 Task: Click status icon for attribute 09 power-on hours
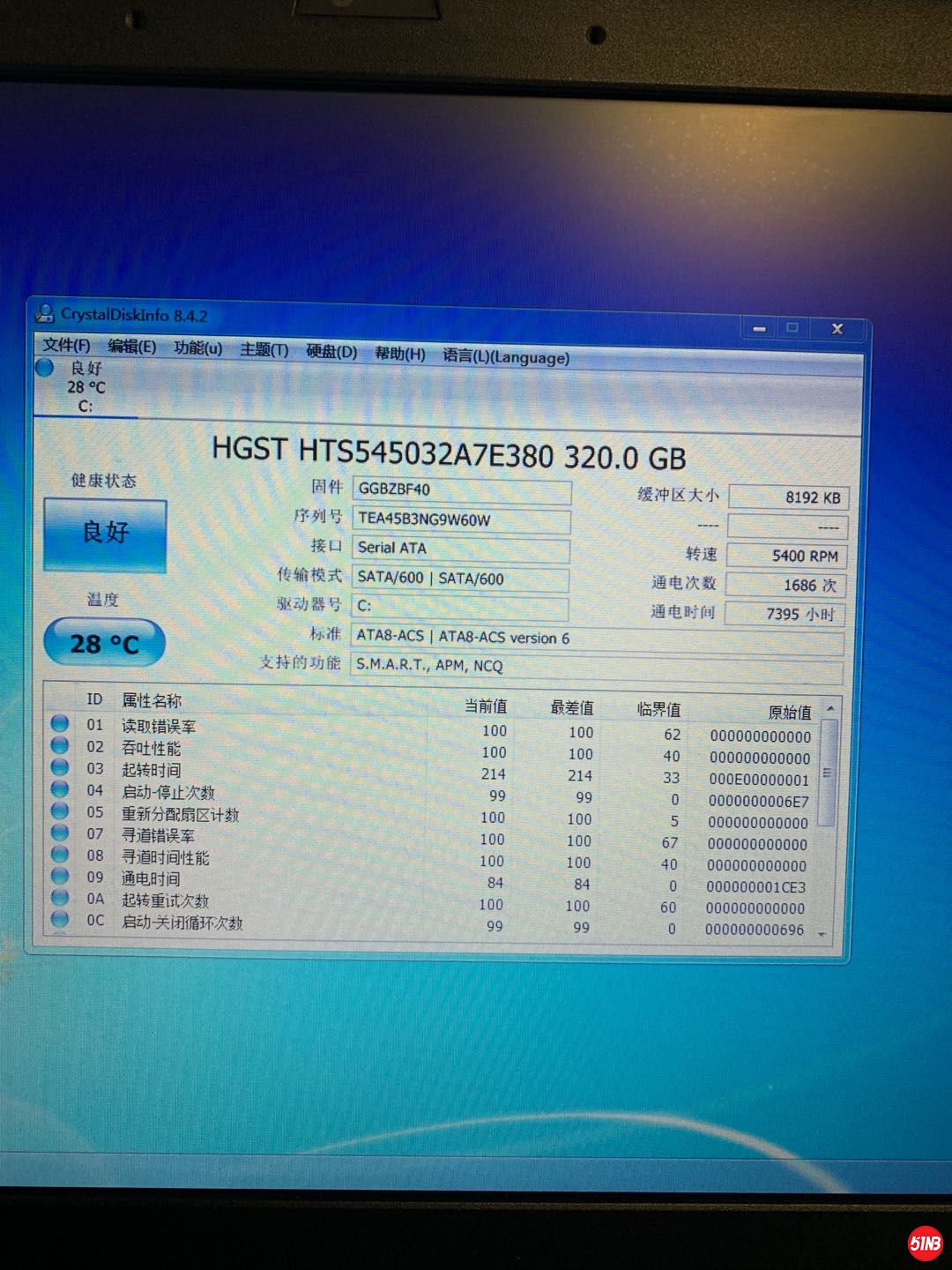coord(60,877)
